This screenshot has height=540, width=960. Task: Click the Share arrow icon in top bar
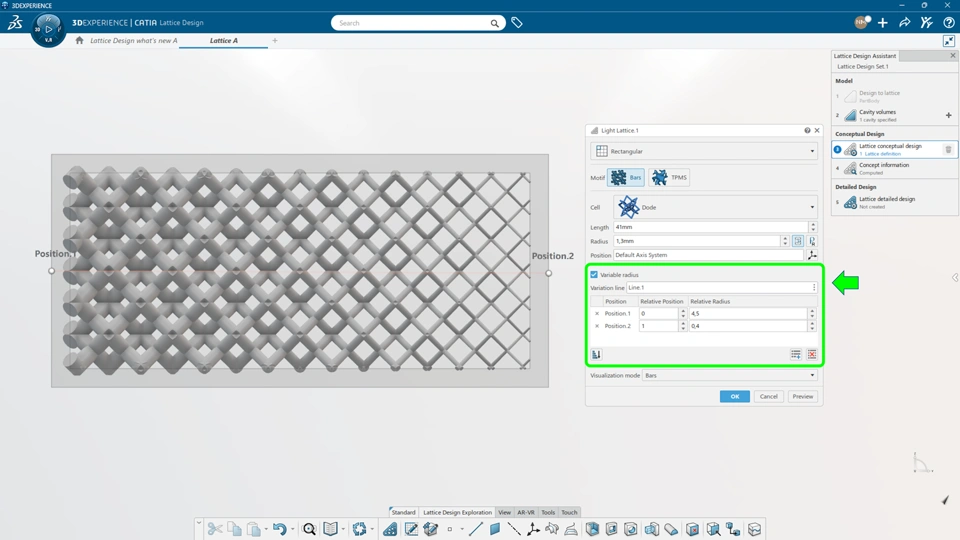[904, 23]
